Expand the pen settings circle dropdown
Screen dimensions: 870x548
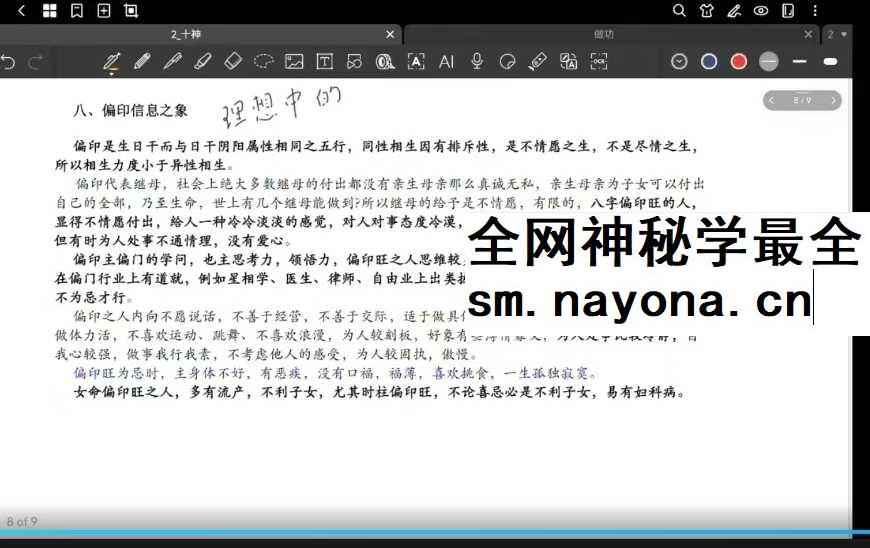click(x=679, y=61)
